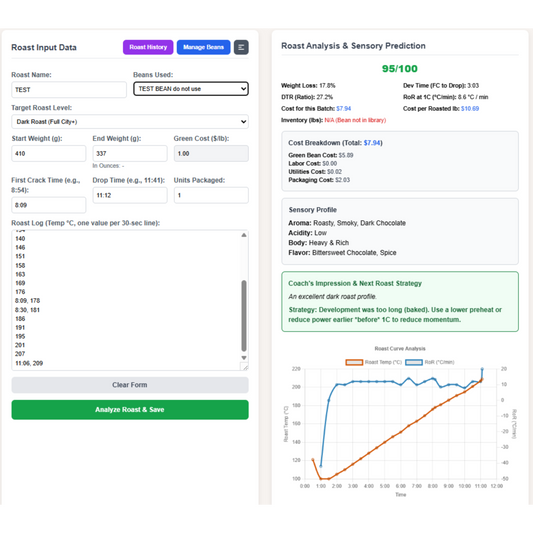Click the '11:06, 209' log line
The width and height of the screenshot is (533, 533).
click(29, 363)
